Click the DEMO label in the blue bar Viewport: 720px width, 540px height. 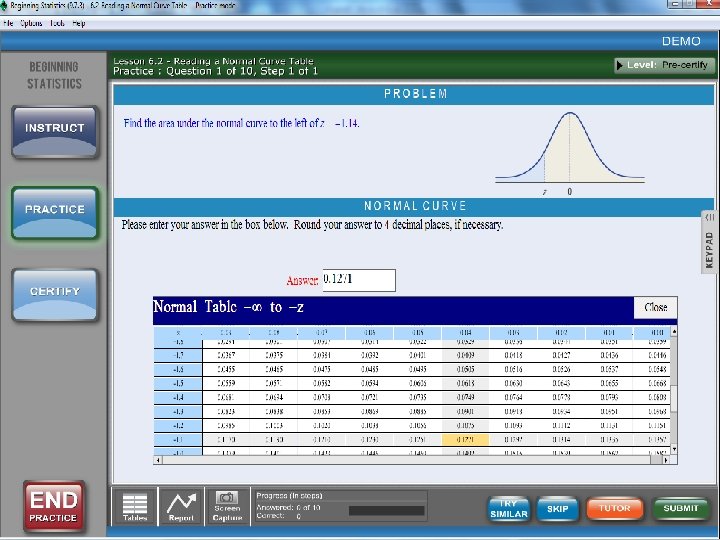coord(681,41)
